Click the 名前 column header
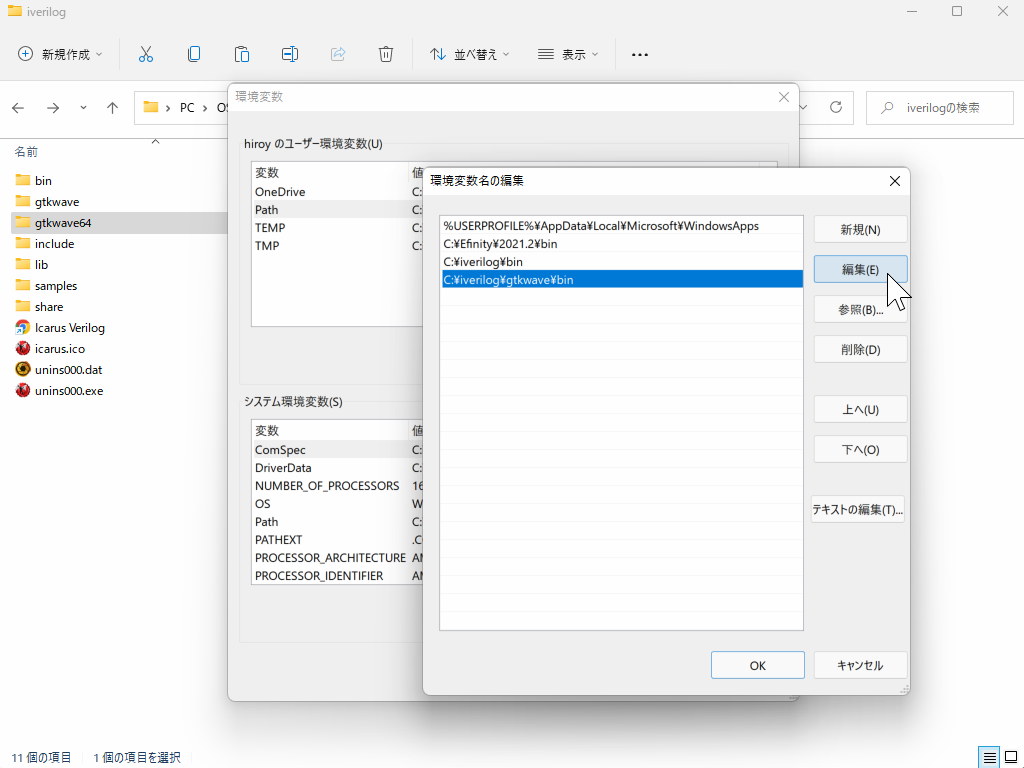Viewport: 1024px width, 768px height. [26, 152]
